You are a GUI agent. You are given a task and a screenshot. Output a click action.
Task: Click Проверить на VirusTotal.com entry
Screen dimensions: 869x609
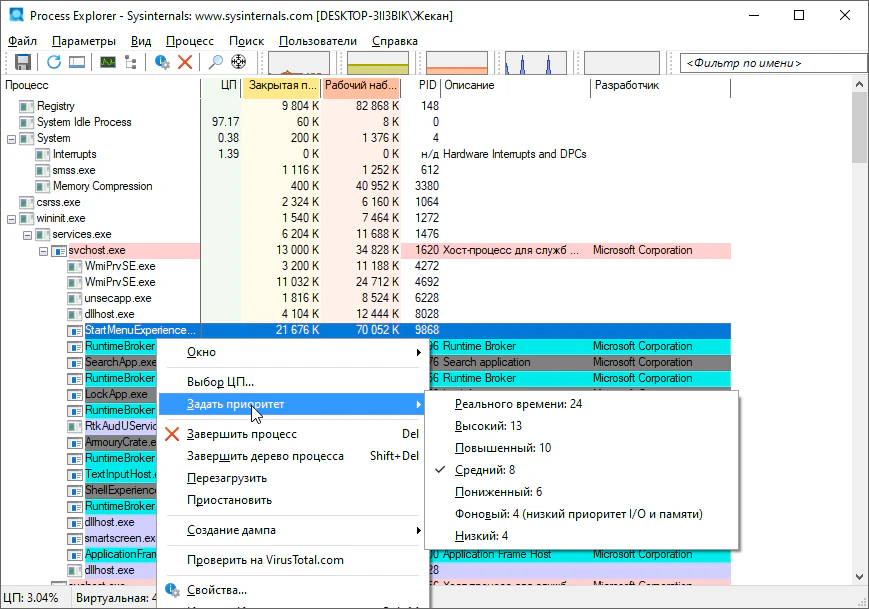coord(265,560)
